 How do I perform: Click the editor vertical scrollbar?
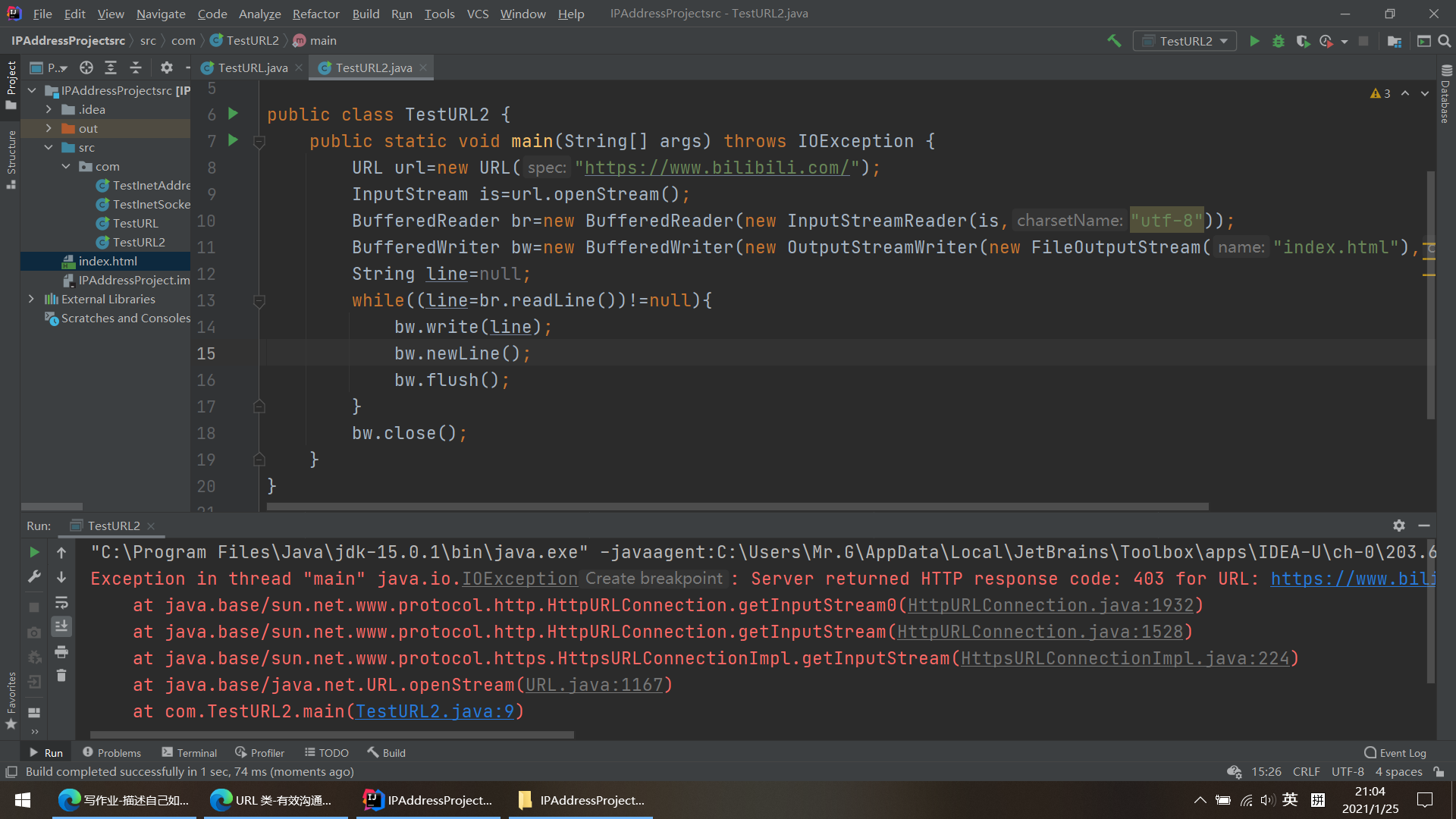pyautogui.click(x=1430, y=294)
